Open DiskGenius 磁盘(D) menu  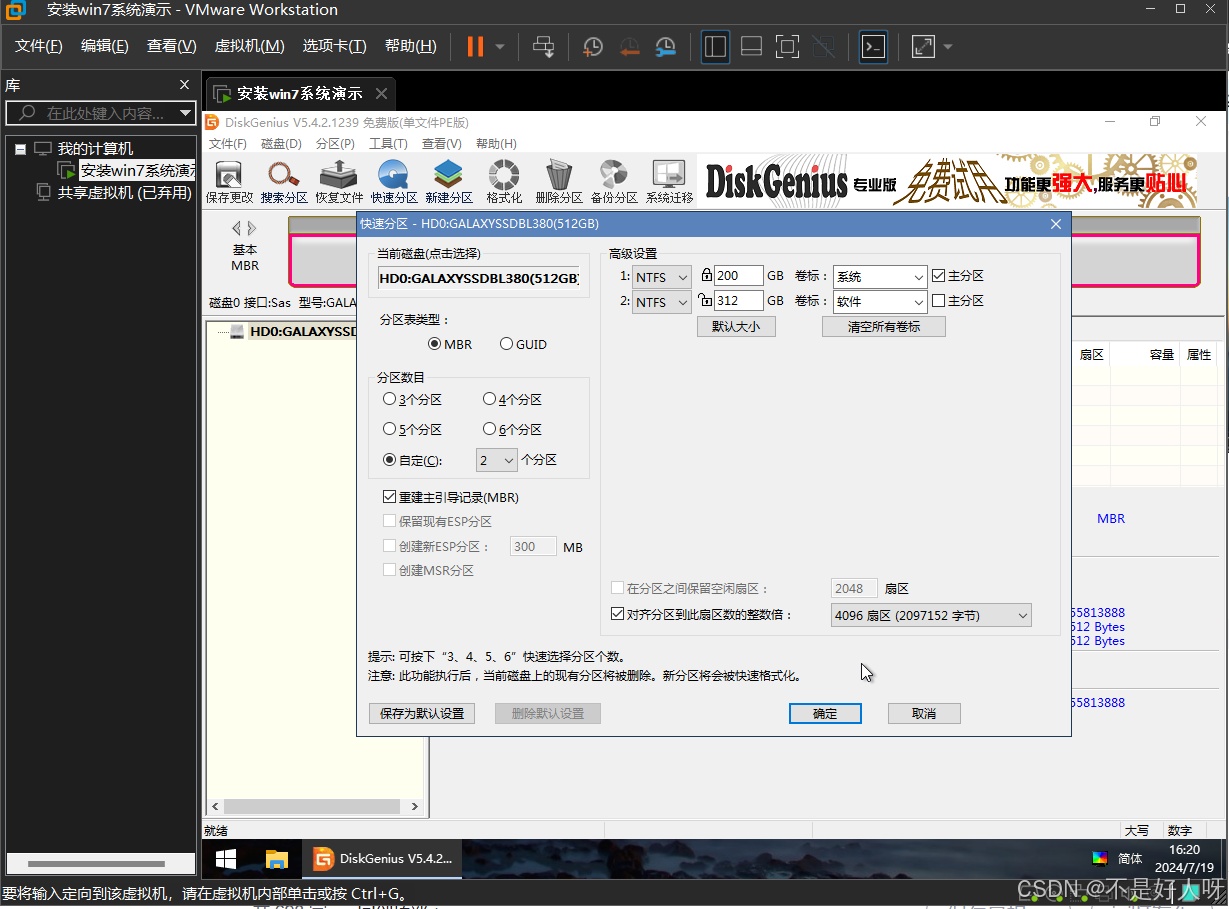tap(281, 144)
